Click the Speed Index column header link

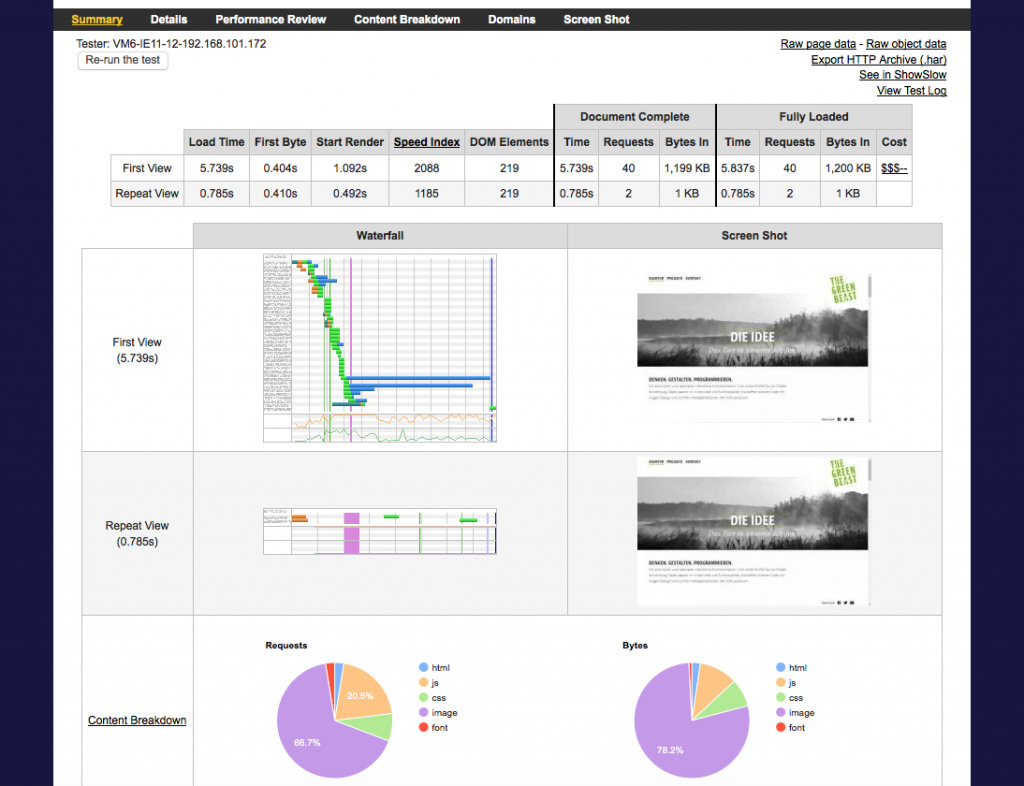tap(427, 142)
